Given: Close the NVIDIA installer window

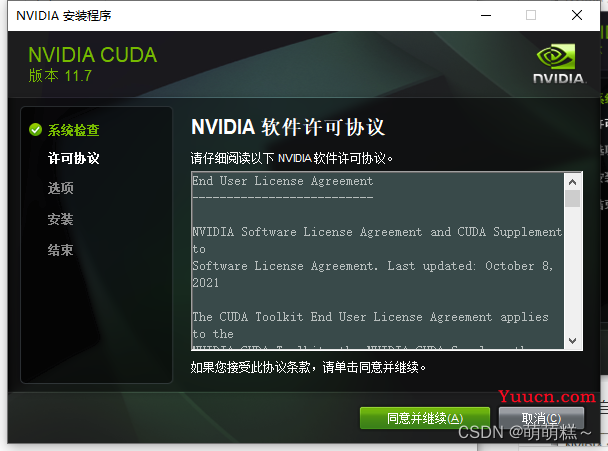Looking at the screenshot, I should tap(577, 15).
